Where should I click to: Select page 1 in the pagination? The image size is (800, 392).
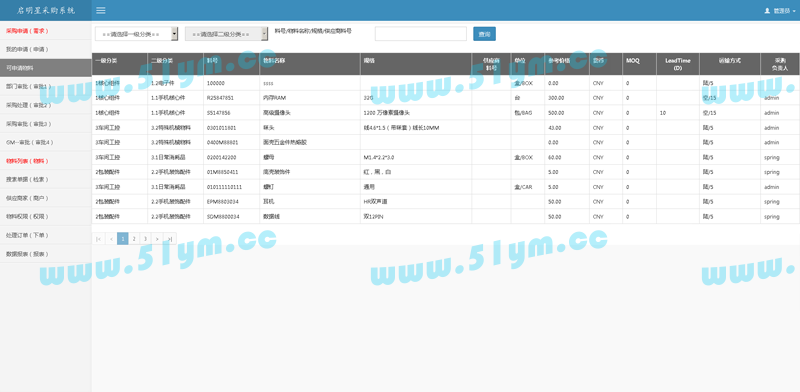coord(122,238)
